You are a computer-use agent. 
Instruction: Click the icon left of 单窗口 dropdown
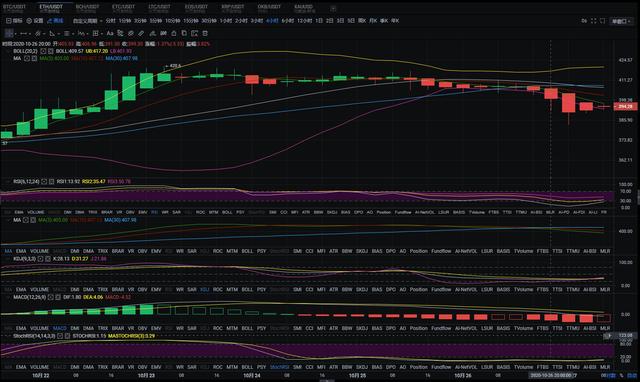point(602,20)
